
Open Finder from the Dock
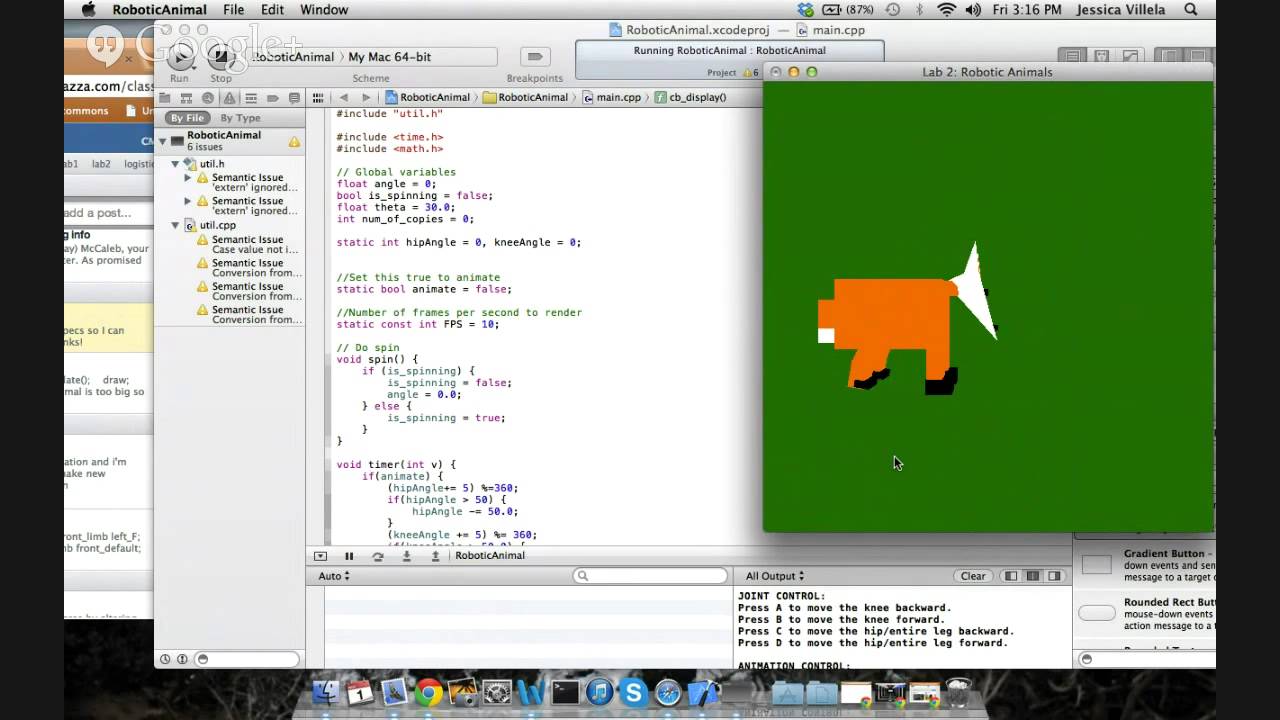click(x=326, y=692)
